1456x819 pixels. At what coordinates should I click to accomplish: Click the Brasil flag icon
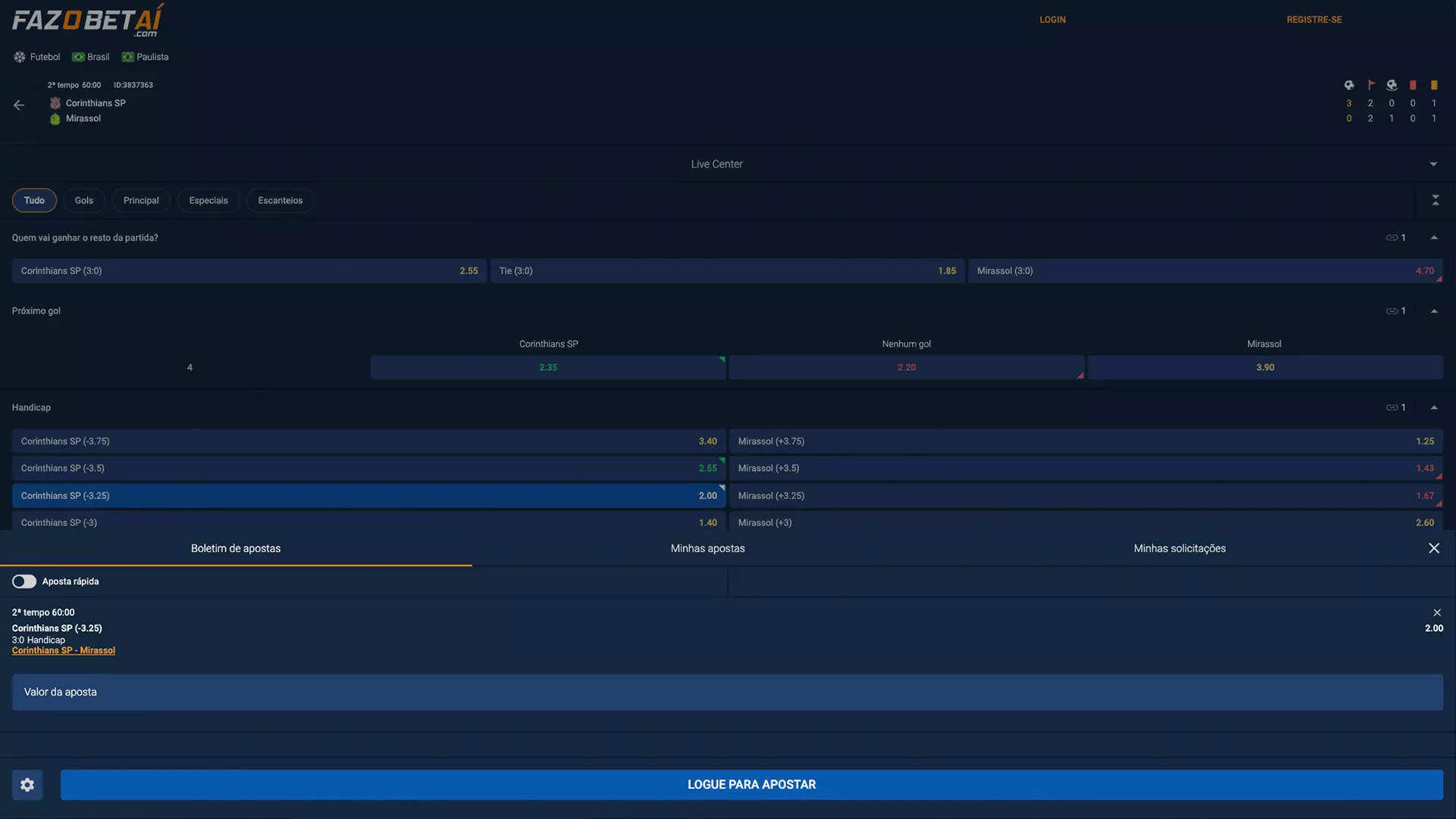click(78, 57)
